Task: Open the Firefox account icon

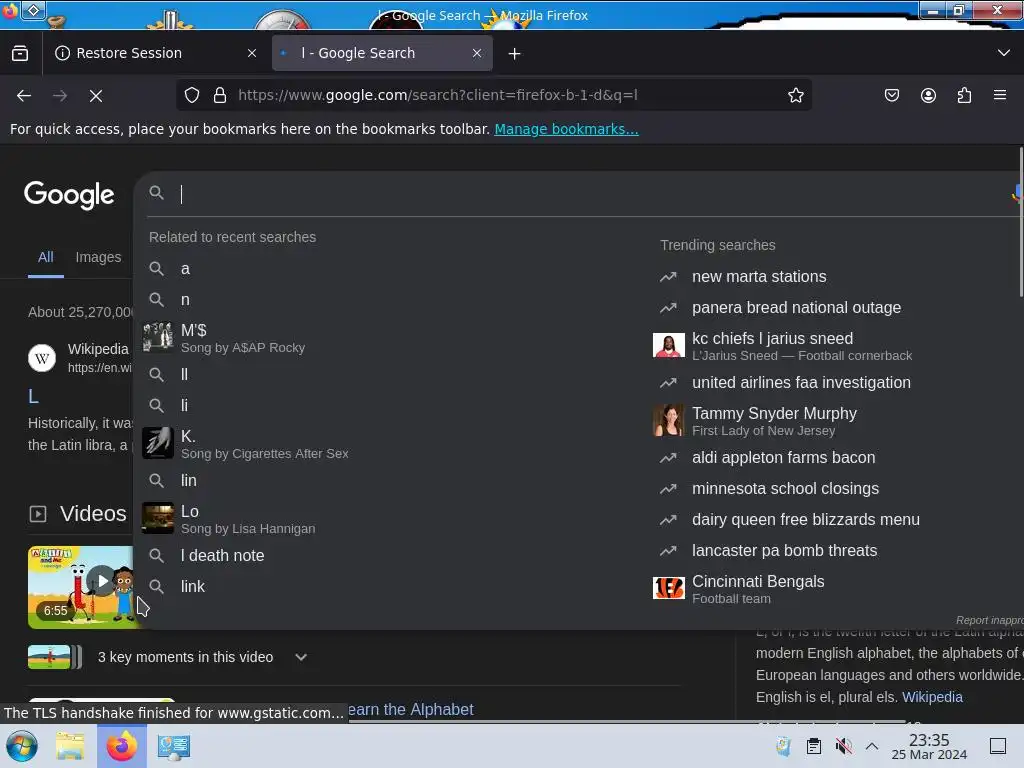Action: 928,95
